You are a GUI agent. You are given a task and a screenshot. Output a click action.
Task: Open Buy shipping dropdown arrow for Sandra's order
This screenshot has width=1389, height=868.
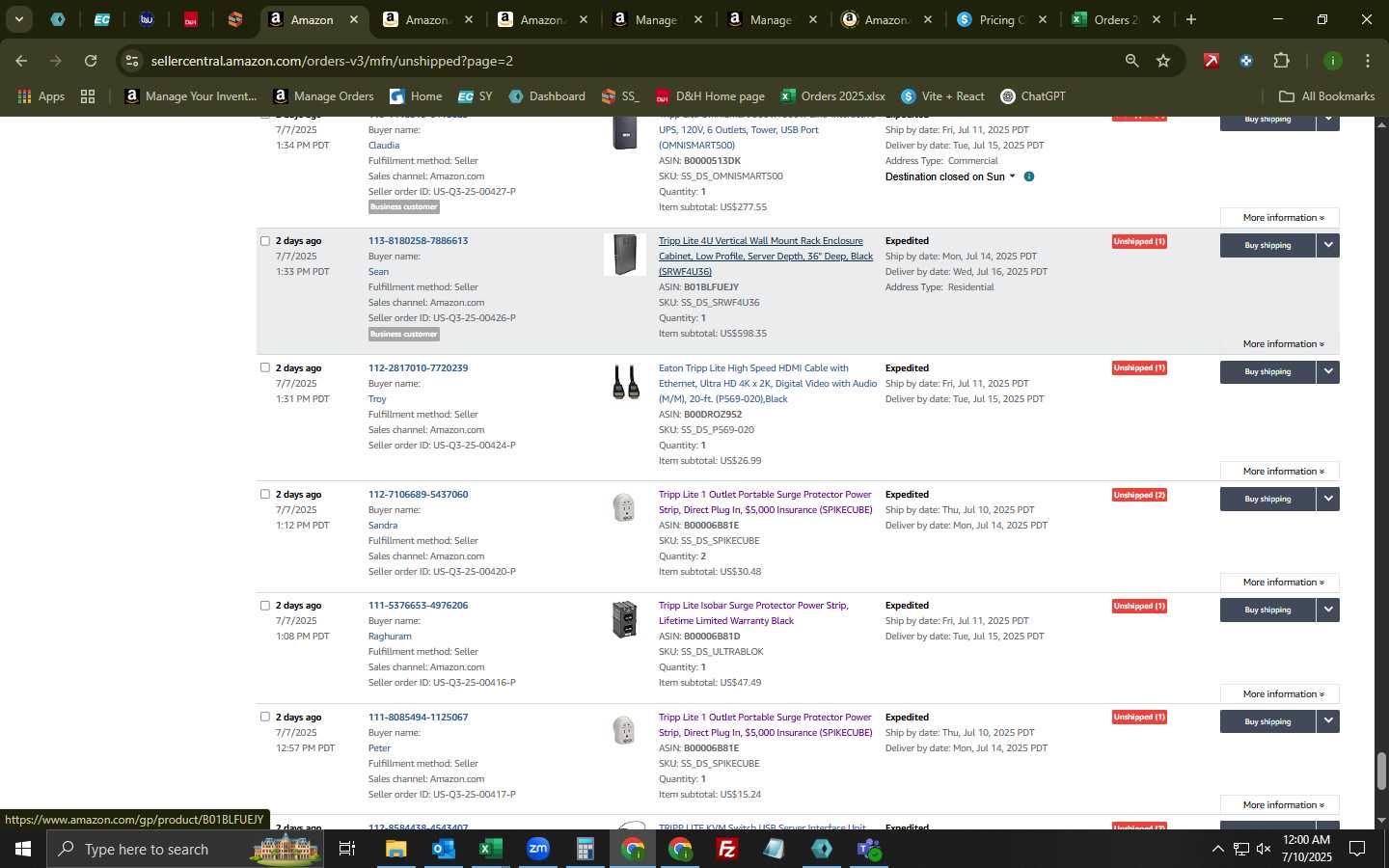point(1328,499)
